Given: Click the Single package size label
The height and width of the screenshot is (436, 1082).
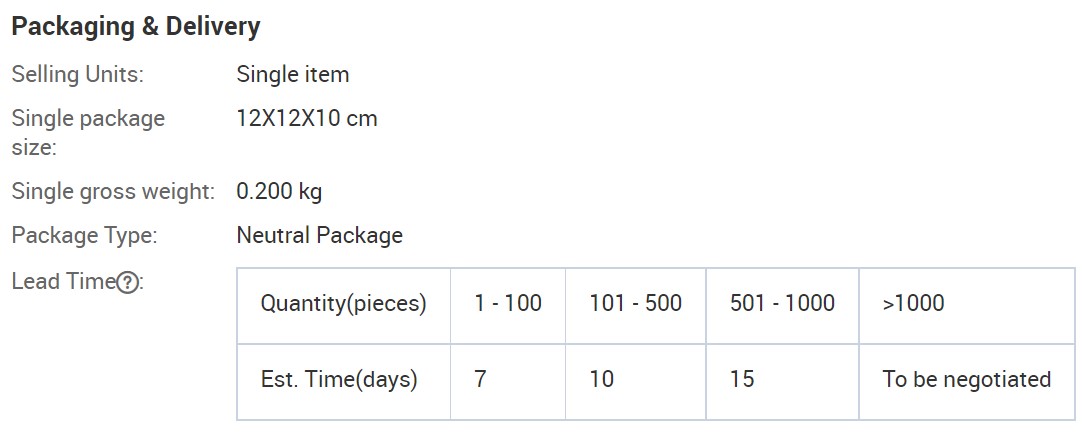Looking at the screenshot, I should click(x=88, y=132).
